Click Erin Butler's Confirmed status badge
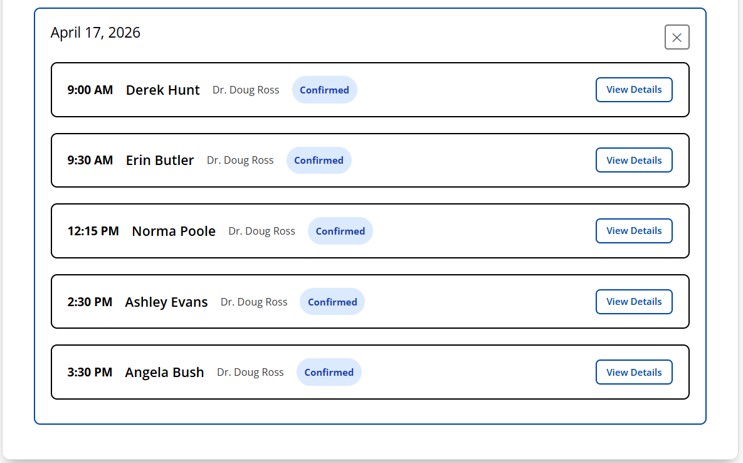743x463 pixels. [319, 160]
